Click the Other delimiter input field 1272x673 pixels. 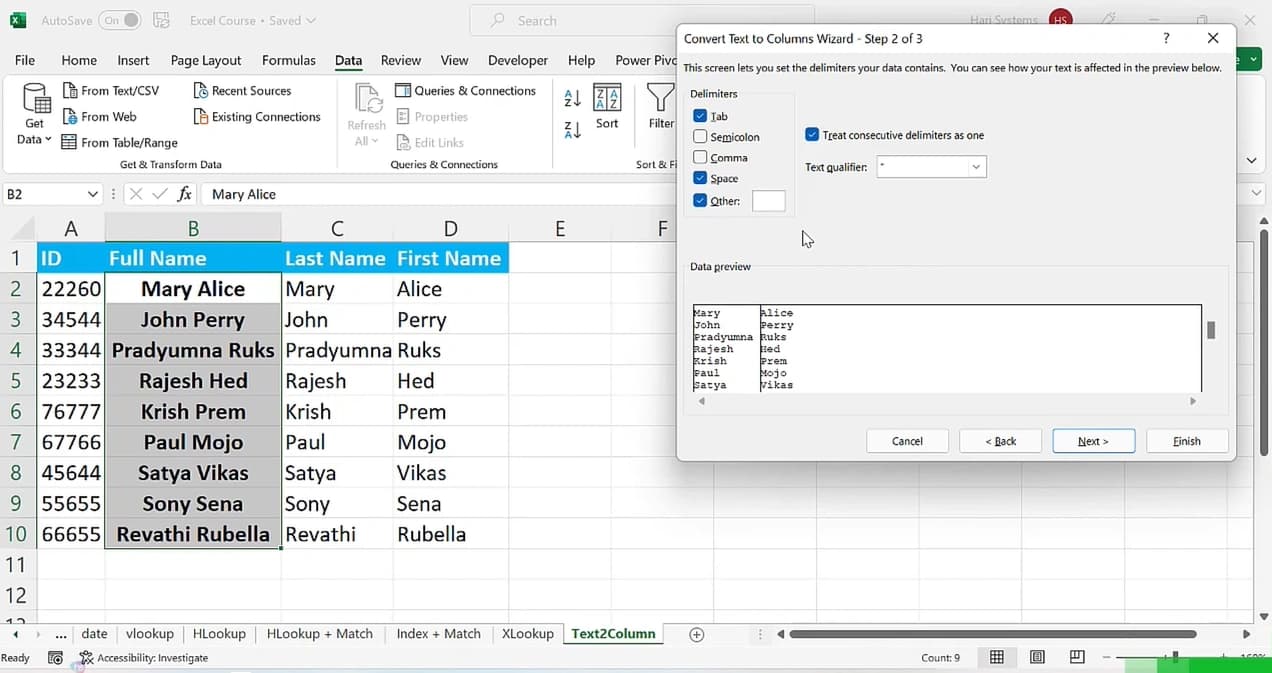(768, 201)
